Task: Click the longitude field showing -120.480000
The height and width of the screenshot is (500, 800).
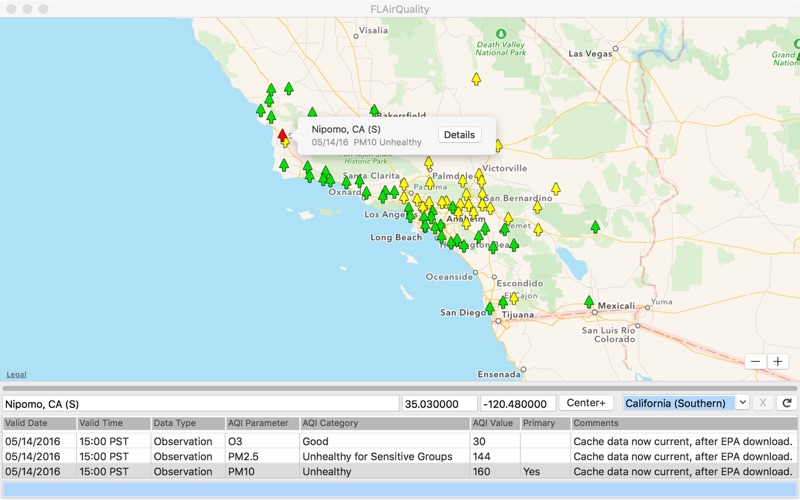Action: [x=516, y=404]
